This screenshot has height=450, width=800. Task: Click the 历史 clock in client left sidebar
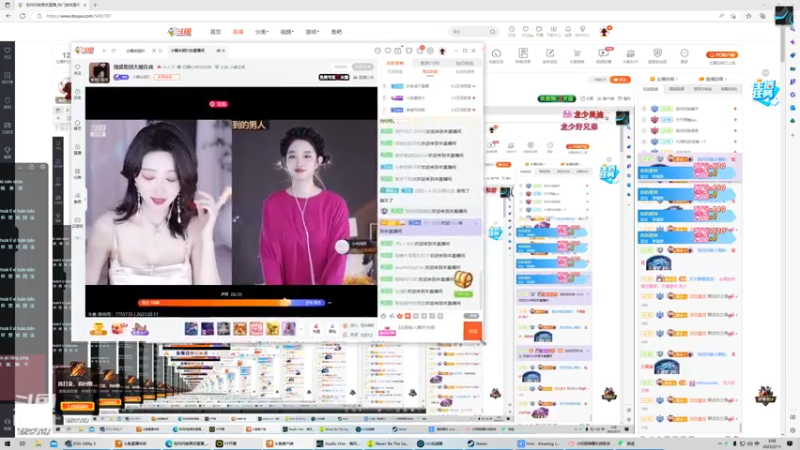tap(78, 93)
